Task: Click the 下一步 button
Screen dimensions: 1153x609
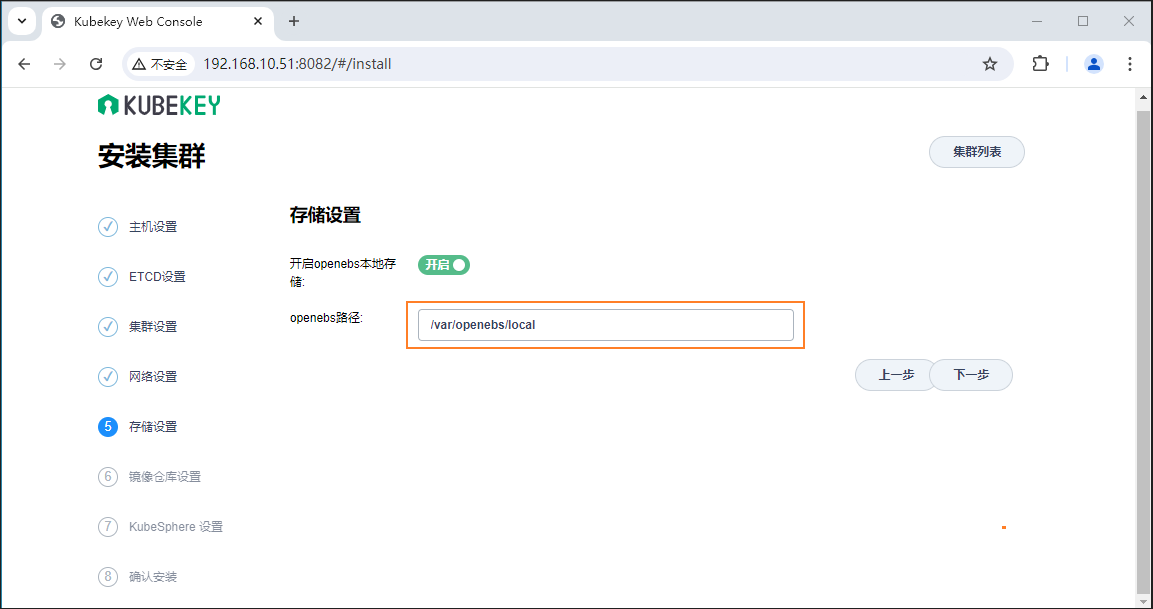Action: click(971, 375)
